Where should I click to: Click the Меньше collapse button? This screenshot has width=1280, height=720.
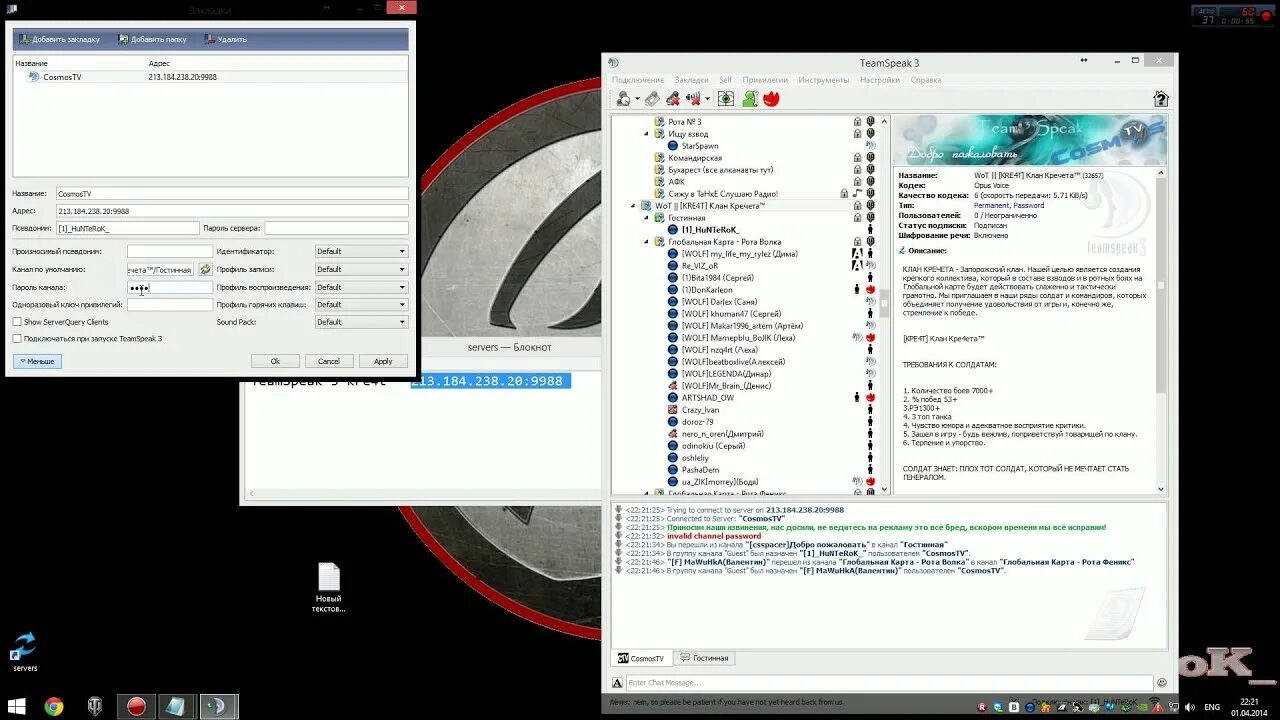coord(37,361)
